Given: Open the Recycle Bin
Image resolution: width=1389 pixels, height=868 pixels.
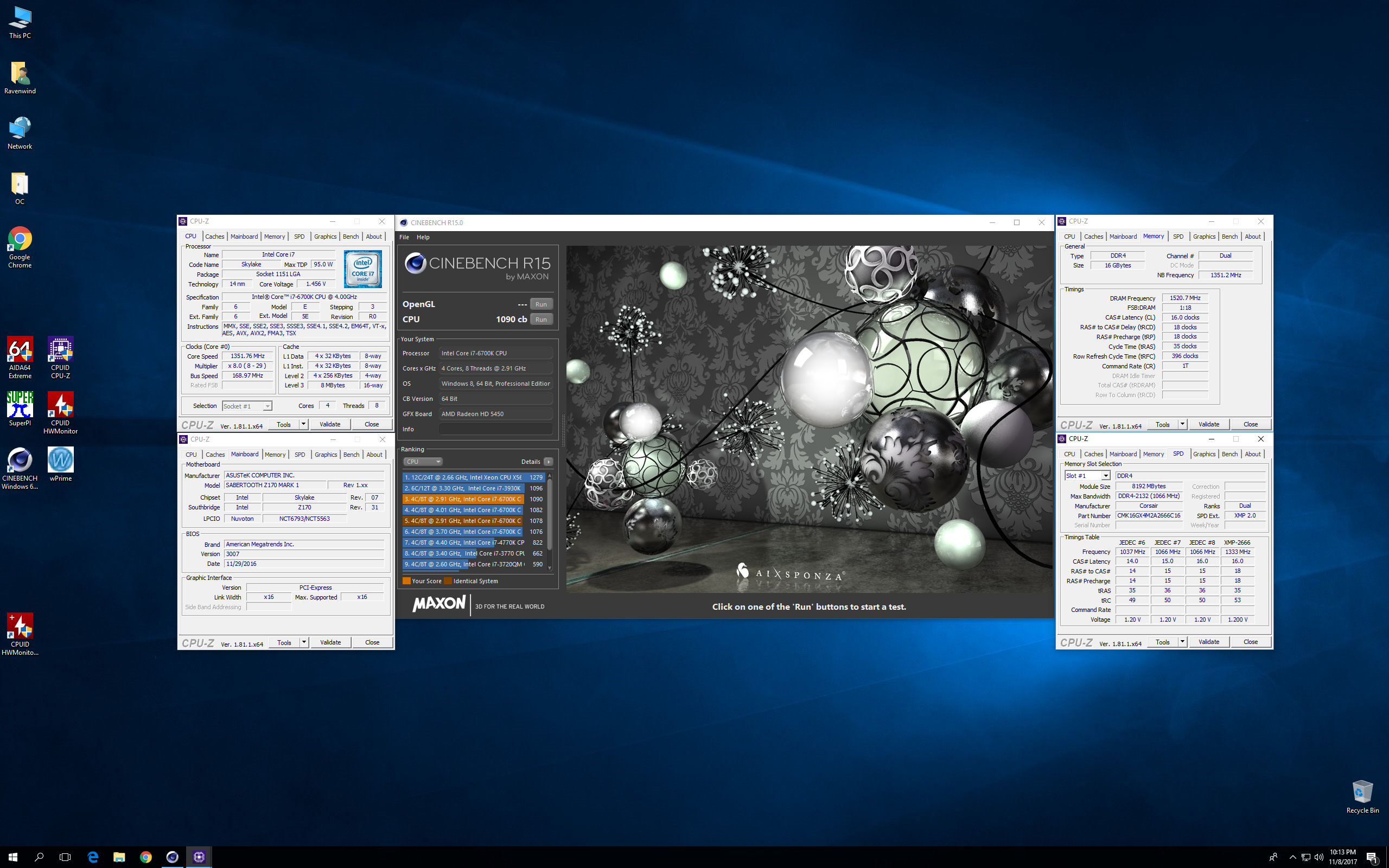Looking at the screenshot, I should (1362, 797).
